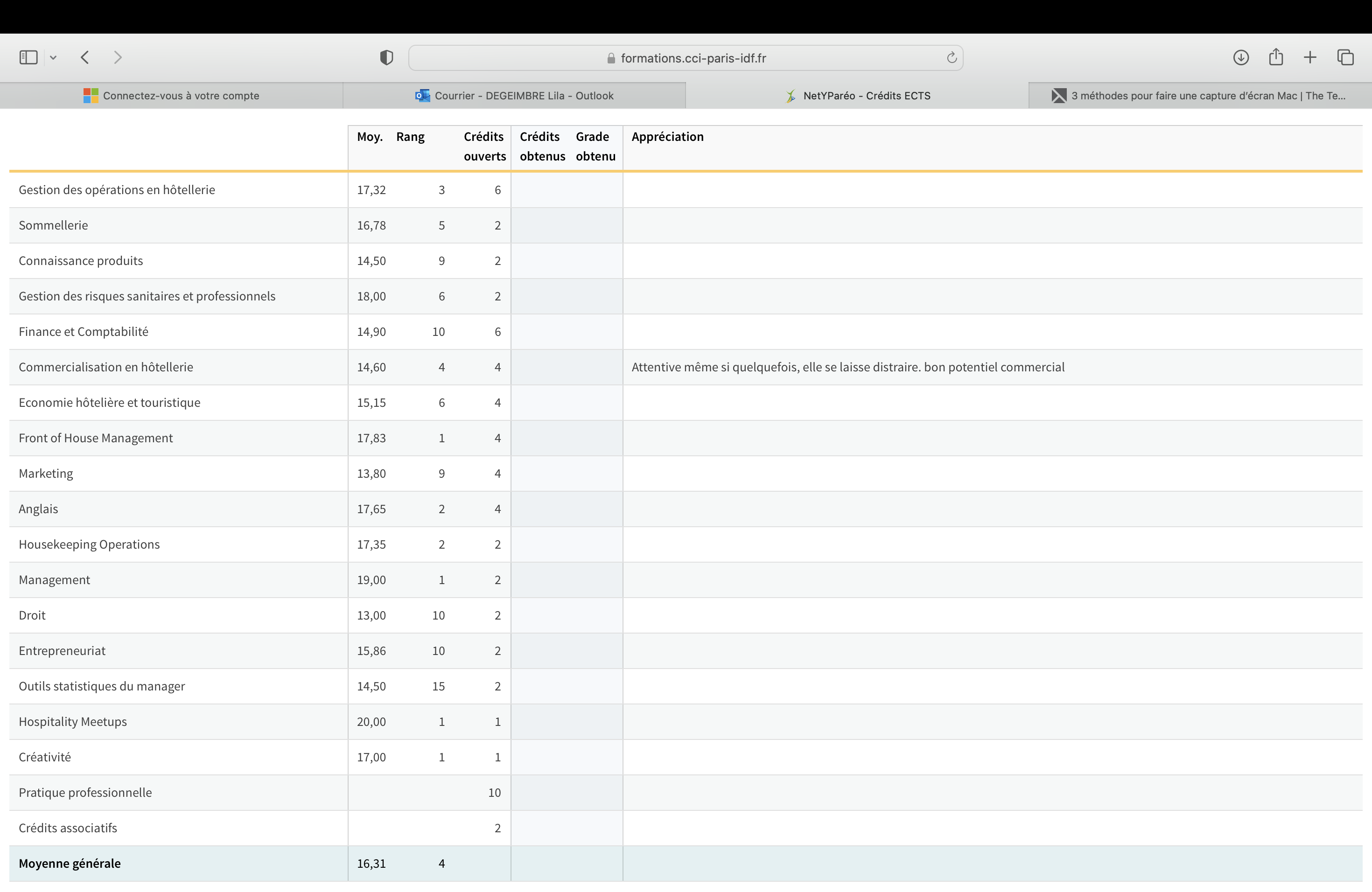Open the sidebar options chevron dropdown
1372x892 pixels.
tap(53, 57)
